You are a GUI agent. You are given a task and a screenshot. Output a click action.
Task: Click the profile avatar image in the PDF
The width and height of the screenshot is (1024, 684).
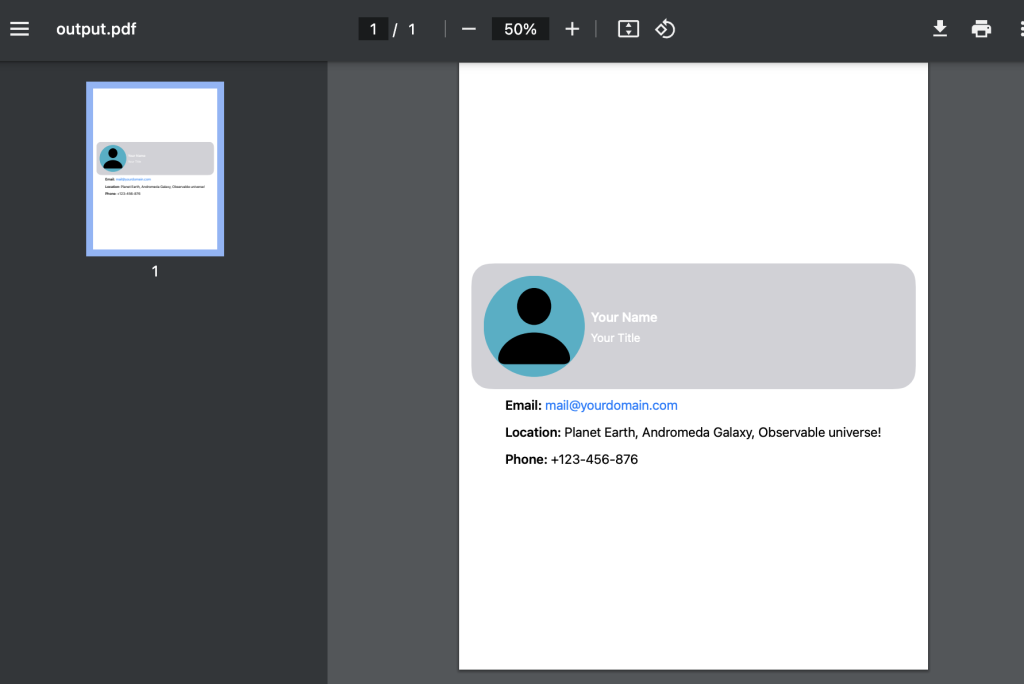pos(534,326)
